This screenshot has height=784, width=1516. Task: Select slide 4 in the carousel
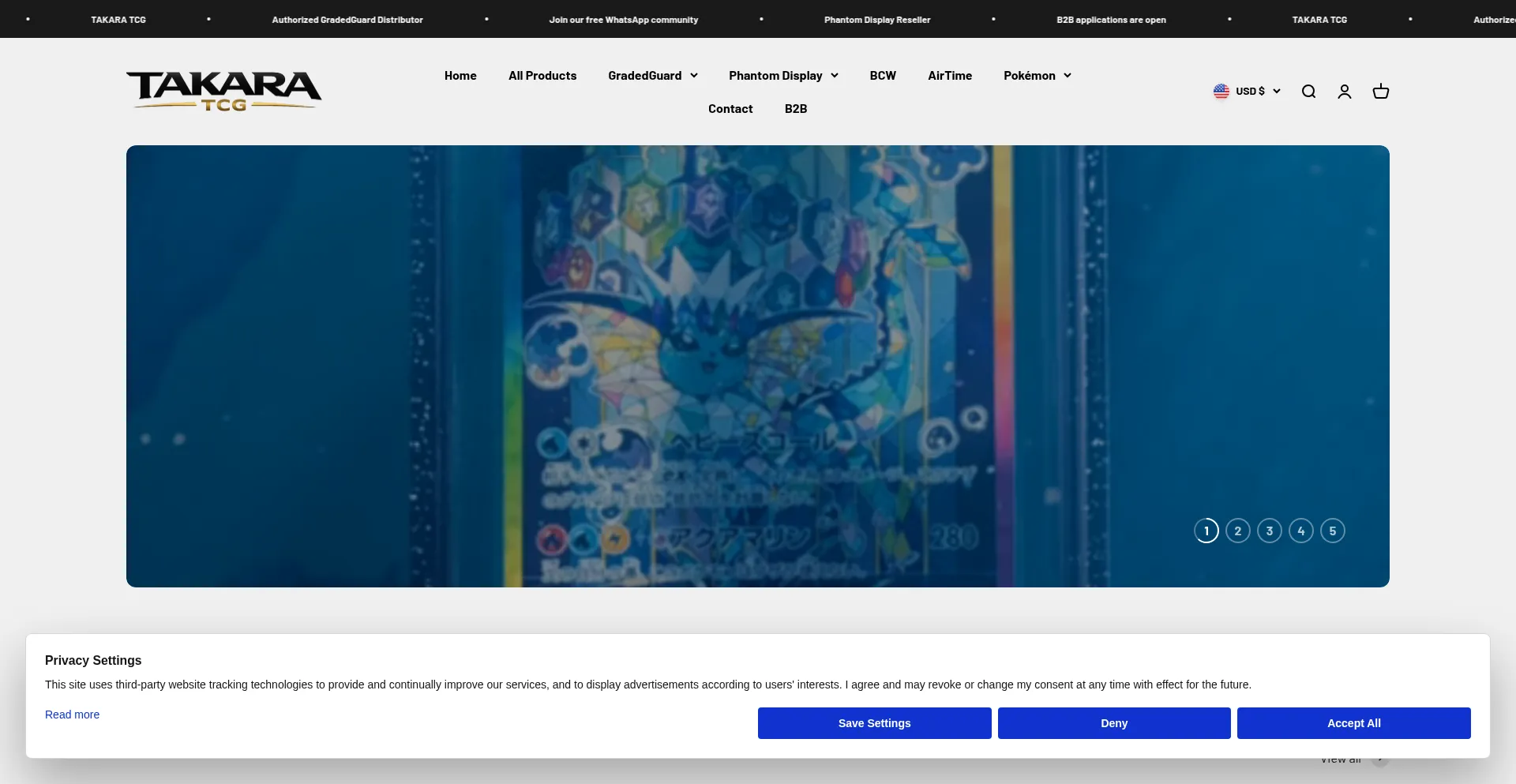click(1301, 531)
